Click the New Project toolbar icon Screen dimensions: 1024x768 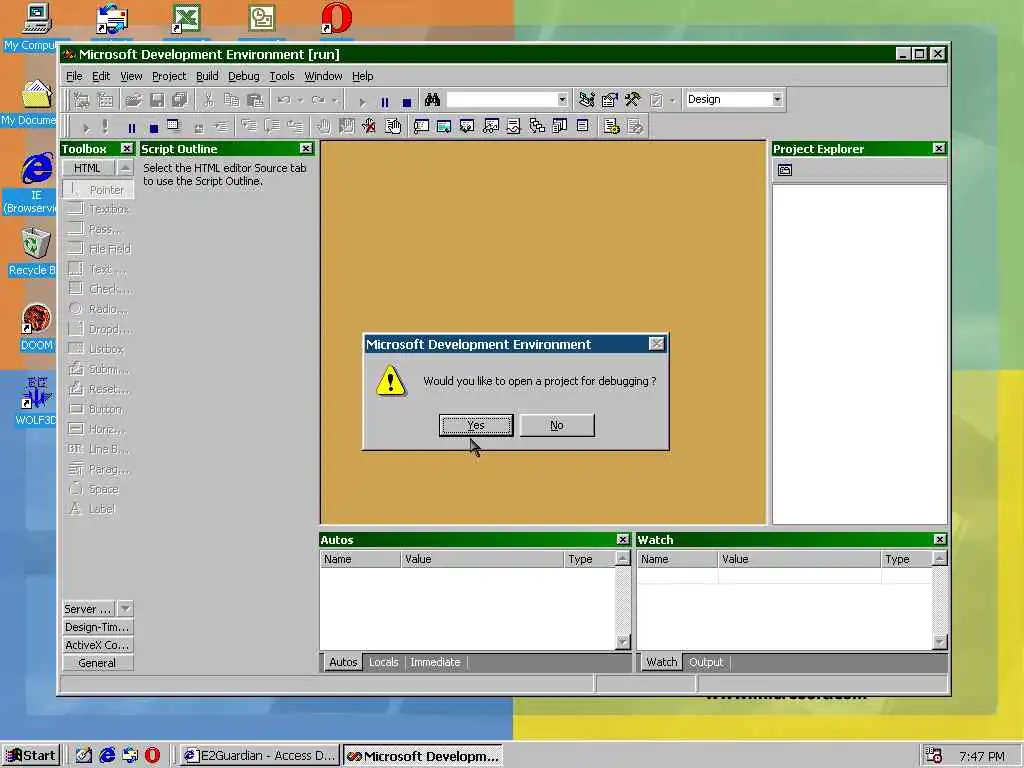[82, 100]
